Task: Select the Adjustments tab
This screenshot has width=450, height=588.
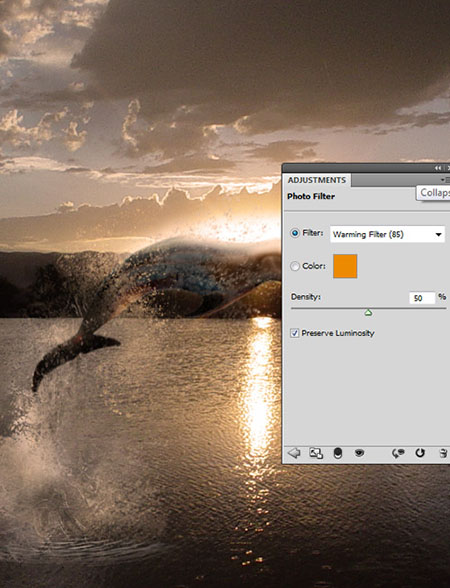Action: 317,180
